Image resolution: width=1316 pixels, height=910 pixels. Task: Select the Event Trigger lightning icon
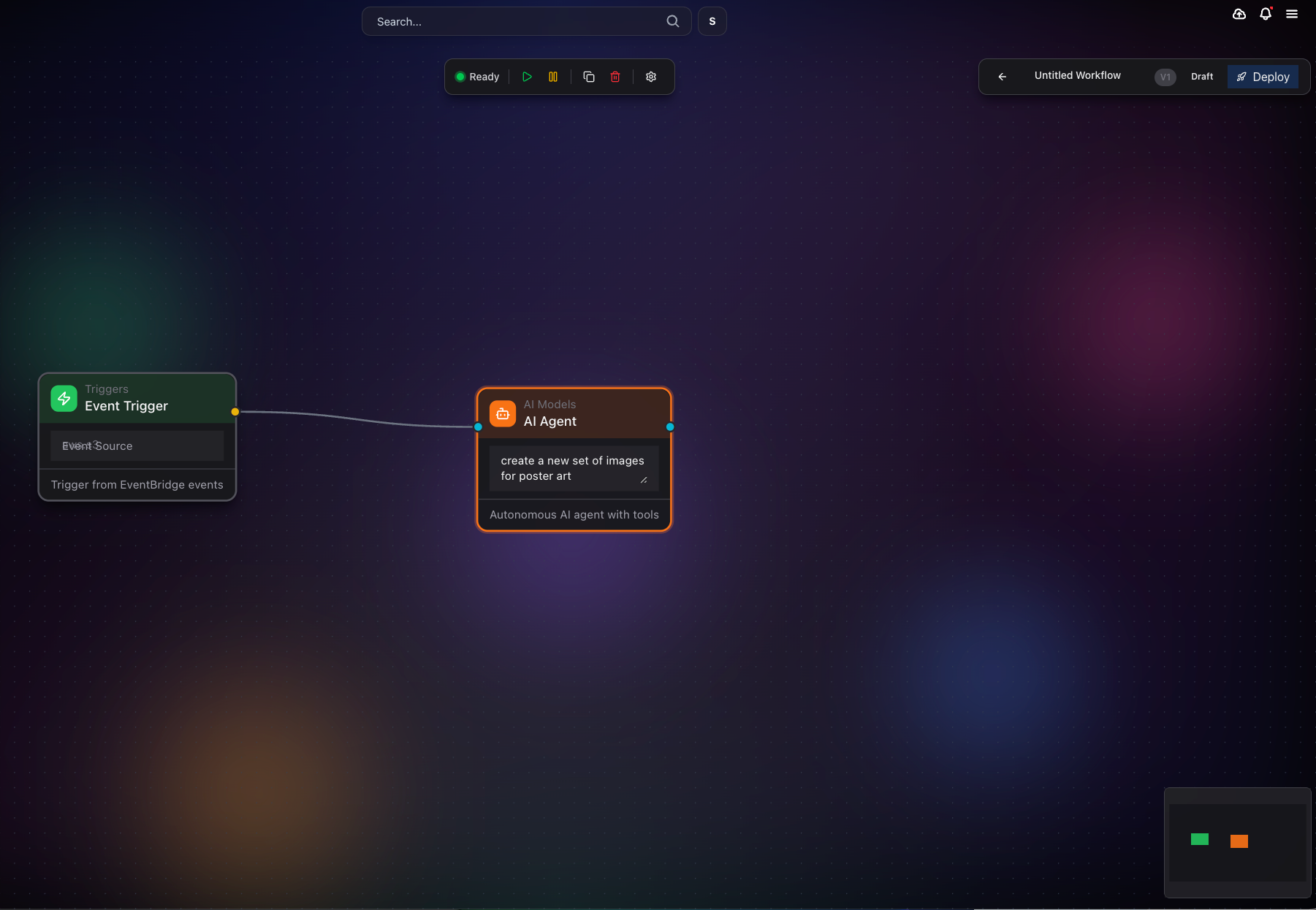point(64,399)
